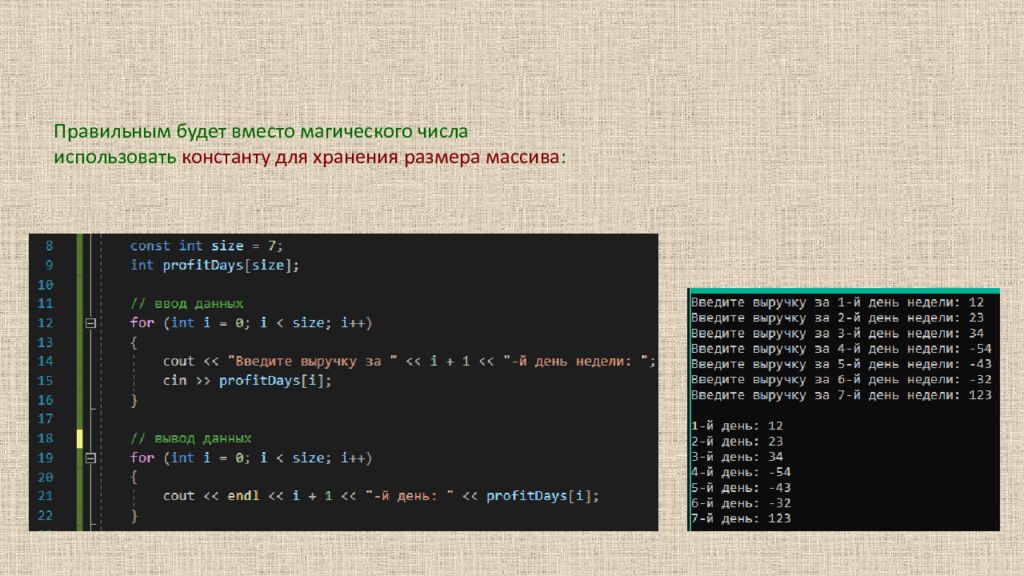This screenshot has height=576, width=1024.
Task: Collapse the input for loop on line 12
Action: [x=89, y=323]
